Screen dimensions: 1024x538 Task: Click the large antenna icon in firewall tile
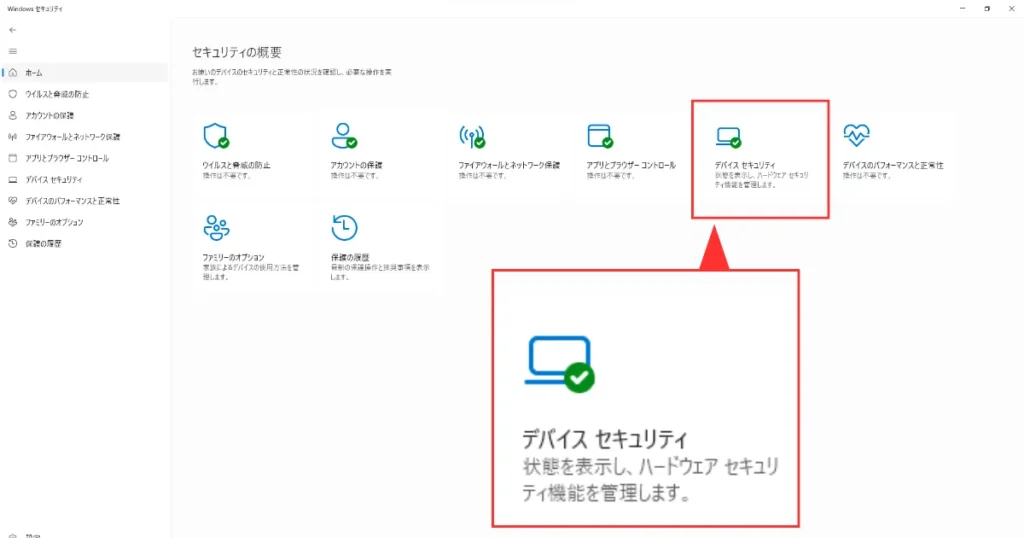tap(472, 136)
